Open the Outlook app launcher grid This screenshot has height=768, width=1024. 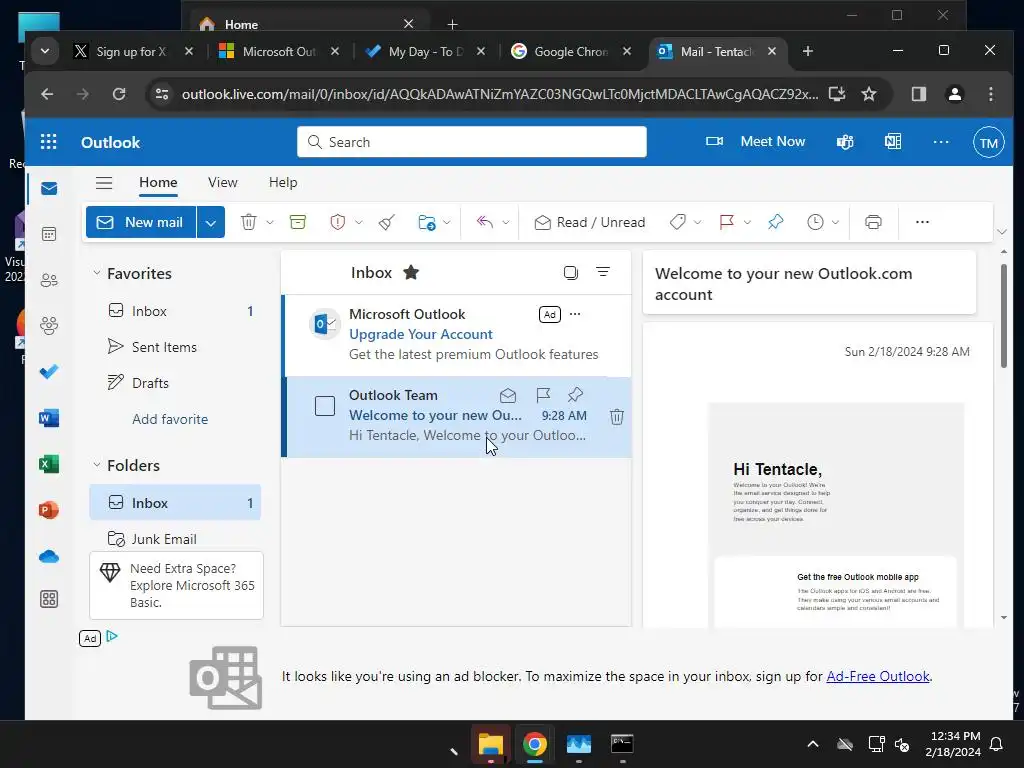click(x=48, y=142)
